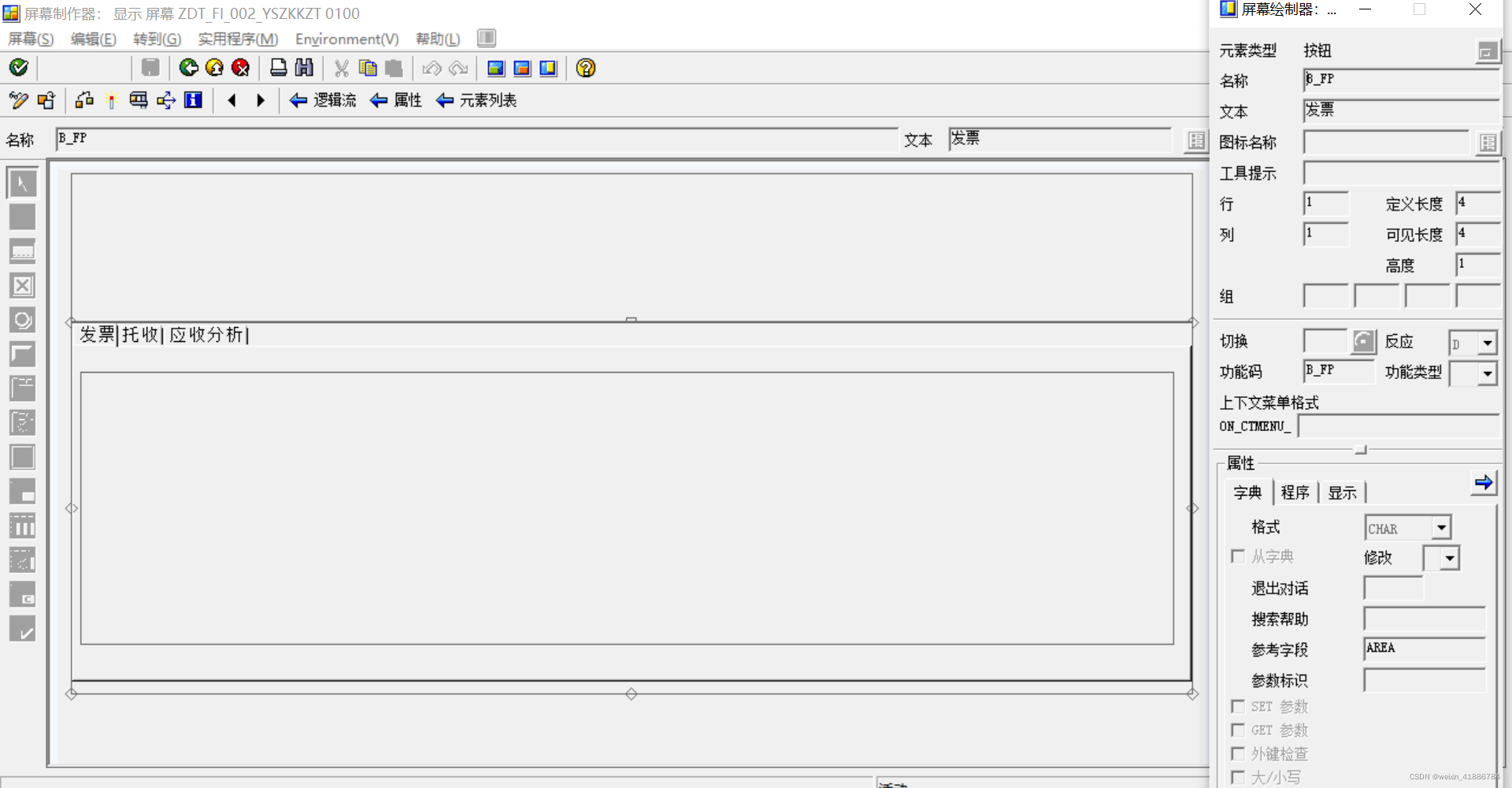Click the Activate matchstick icon

coord(111,100)
